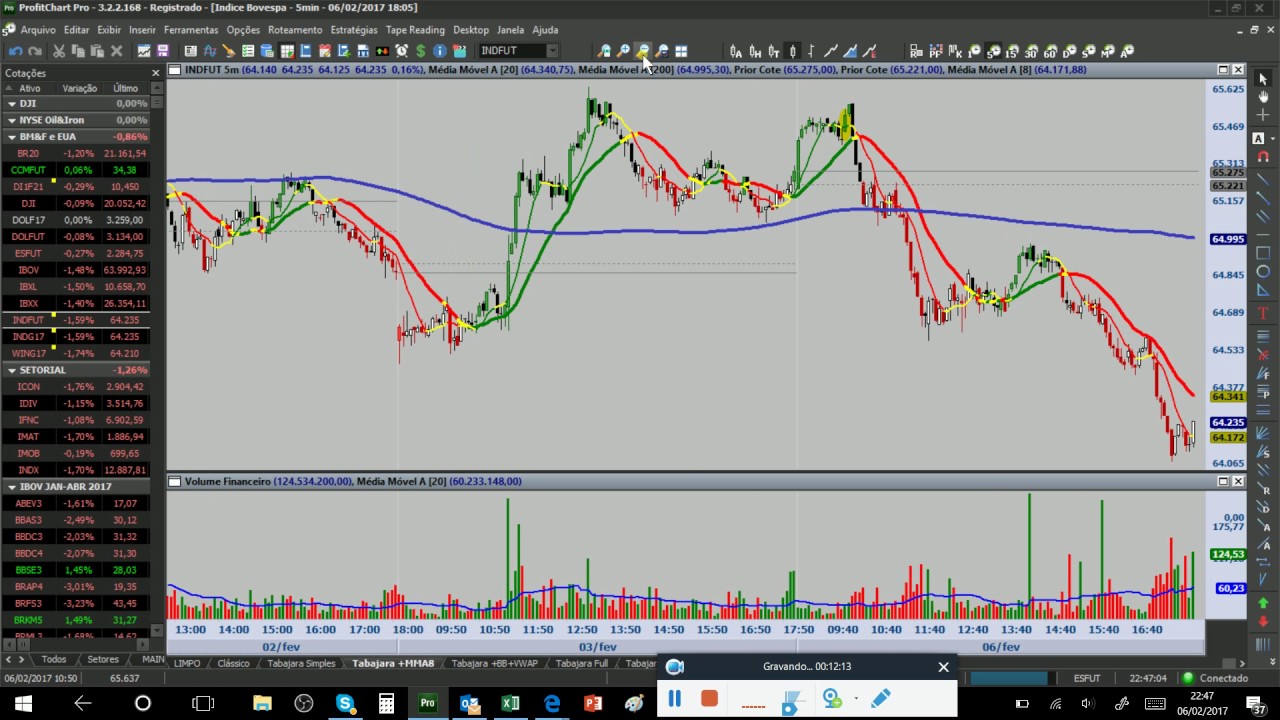Click the Undo arrow in toolbar
The image size is (1280, 720).
(x=15, y=51)
